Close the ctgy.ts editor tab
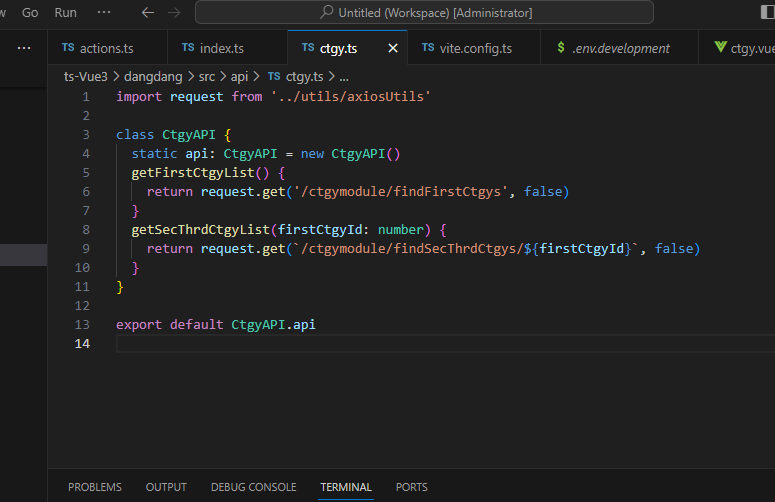The image size is (775, 502). tap(393, 48)
